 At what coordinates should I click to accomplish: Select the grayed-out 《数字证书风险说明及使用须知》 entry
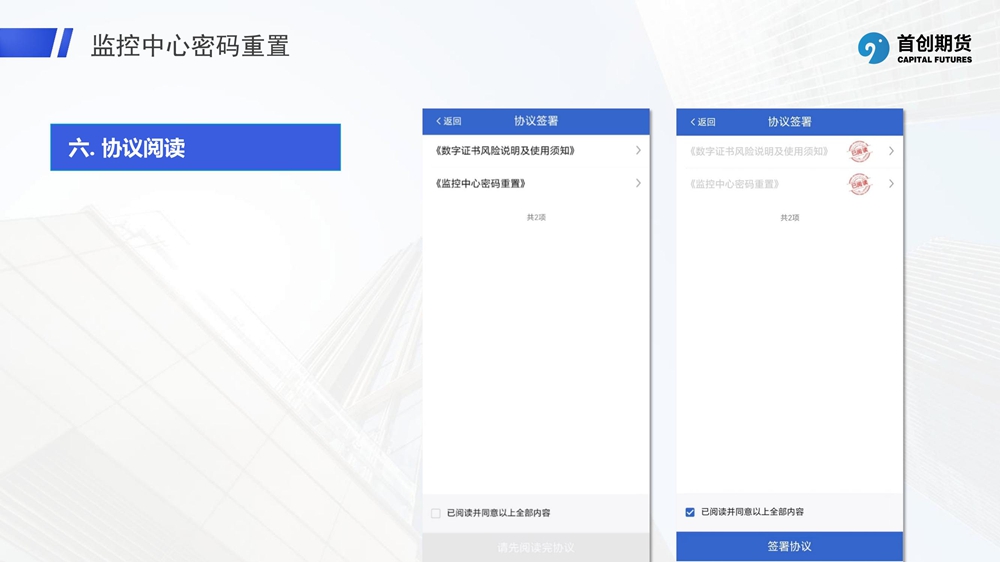(759, 152)
